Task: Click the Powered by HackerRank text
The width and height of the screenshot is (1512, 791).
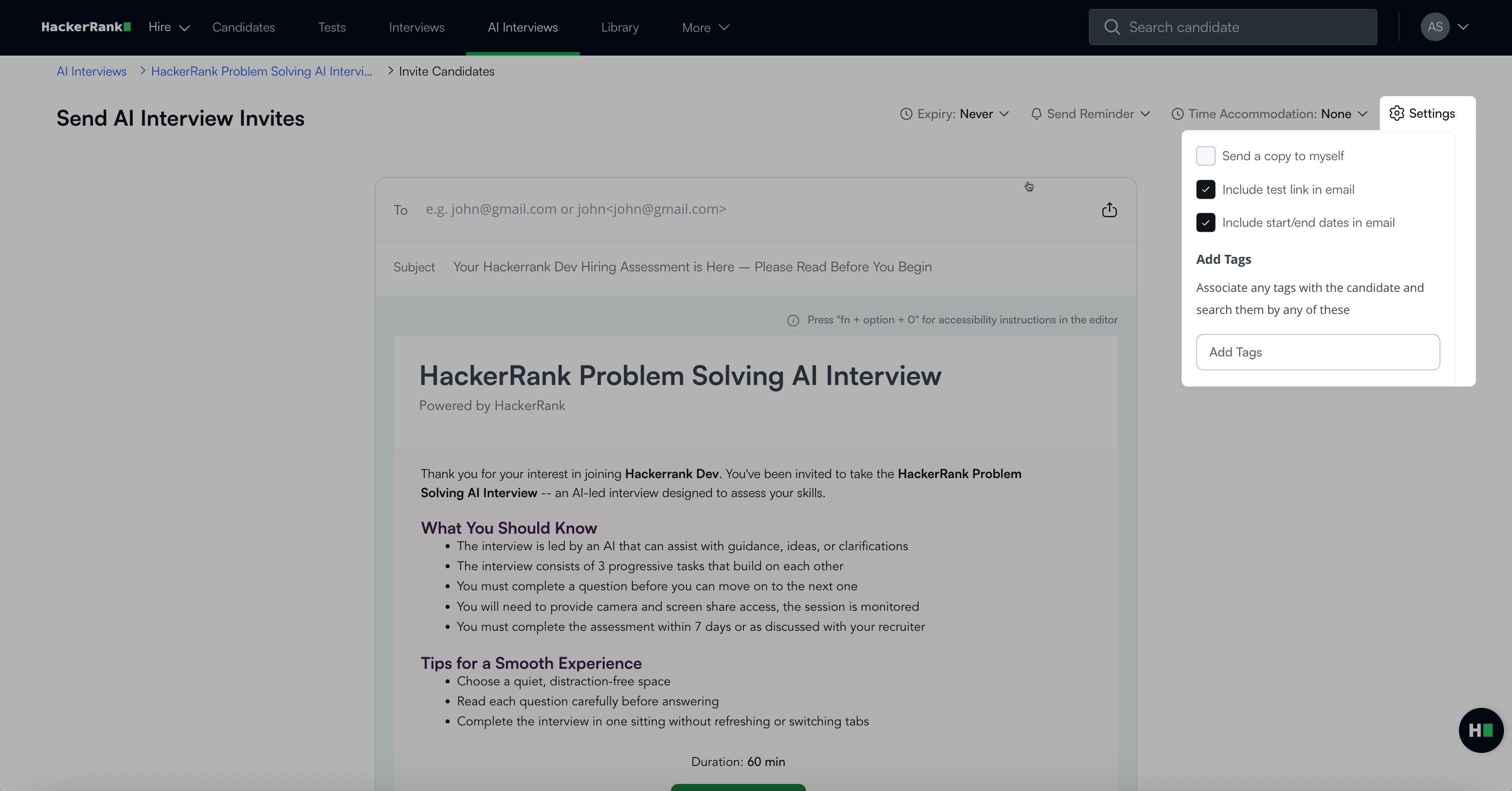Action: click(x=492, y=406)
